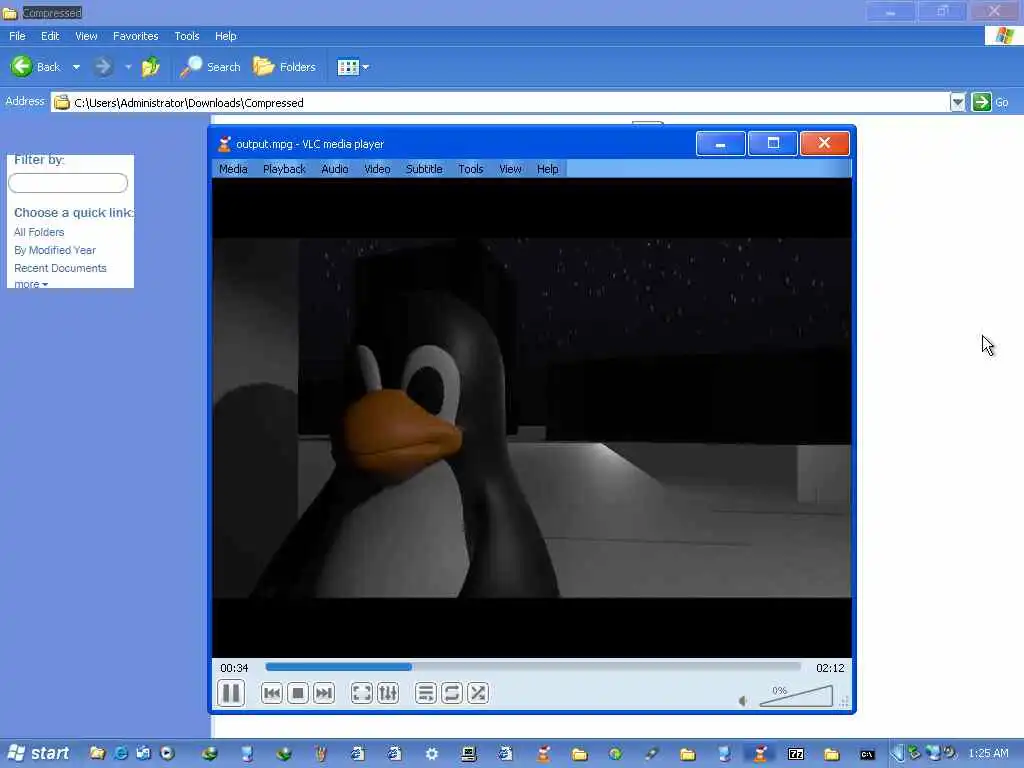Show VLC extended settings equalizer icon
This screenshot has height=768, width=1024.
click(388, 693)
